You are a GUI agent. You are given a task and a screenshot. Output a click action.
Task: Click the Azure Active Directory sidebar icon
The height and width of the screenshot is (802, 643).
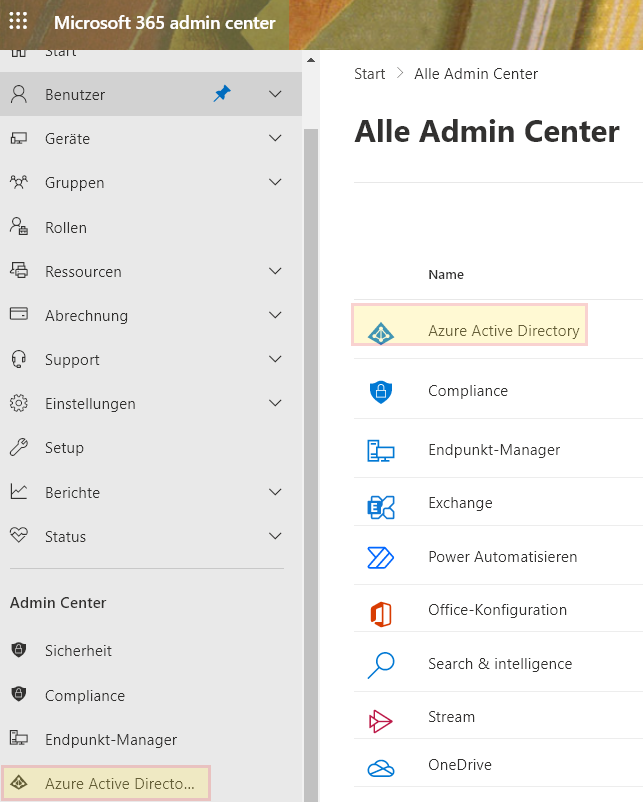click(19, 783)
